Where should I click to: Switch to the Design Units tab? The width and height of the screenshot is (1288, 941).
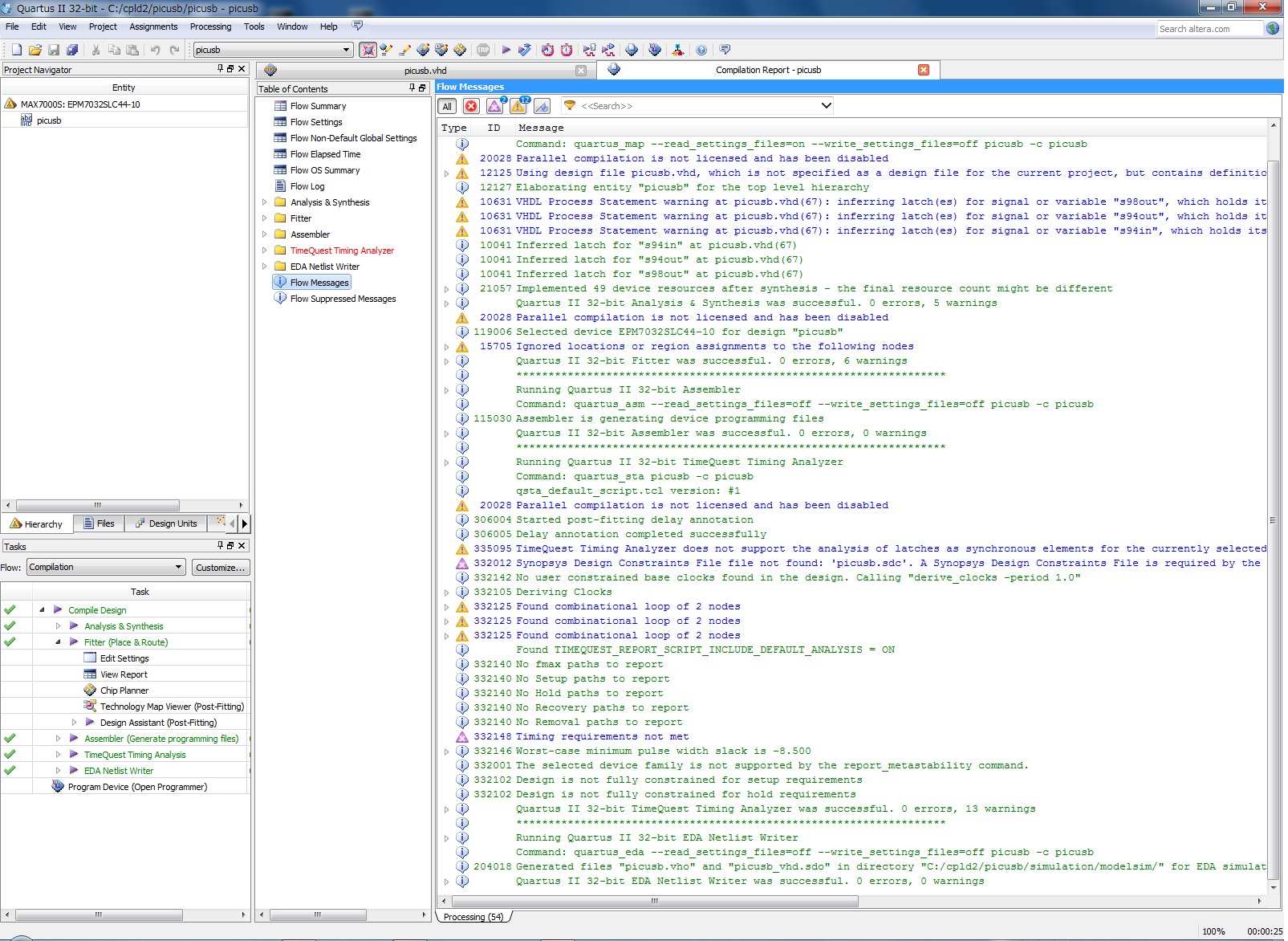pos(166,523)
